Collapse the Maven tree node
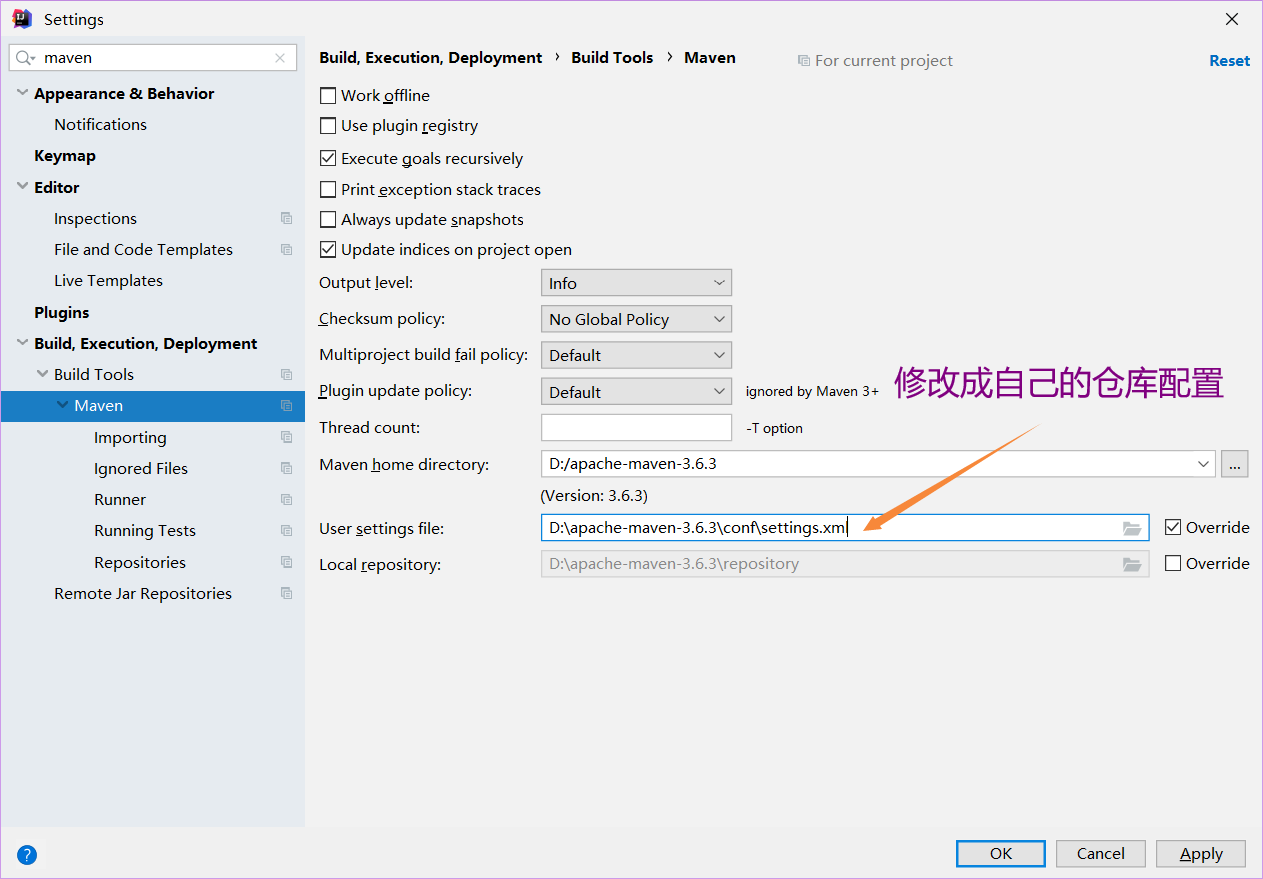The width and height of the screenshot is (1263, 879). point(63,405)
